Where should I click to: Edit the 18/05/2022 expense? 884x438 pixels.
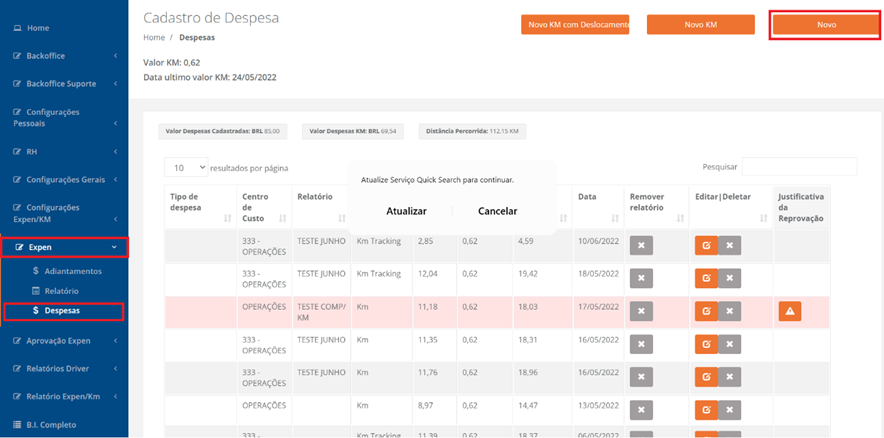[x=706, y=278]
